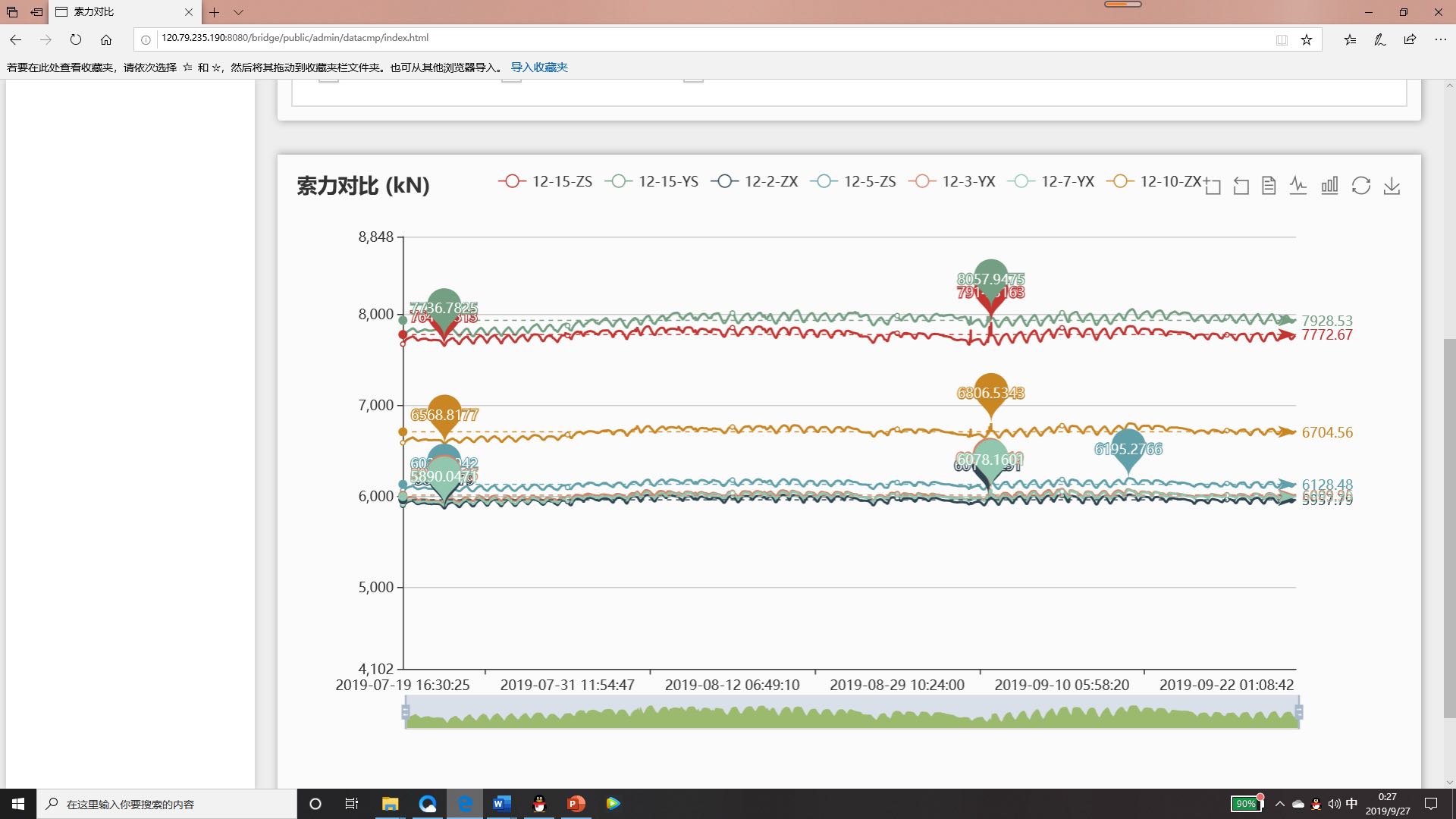Open browser settings and more menu
1456x819 pixels.
[1440, 39]
